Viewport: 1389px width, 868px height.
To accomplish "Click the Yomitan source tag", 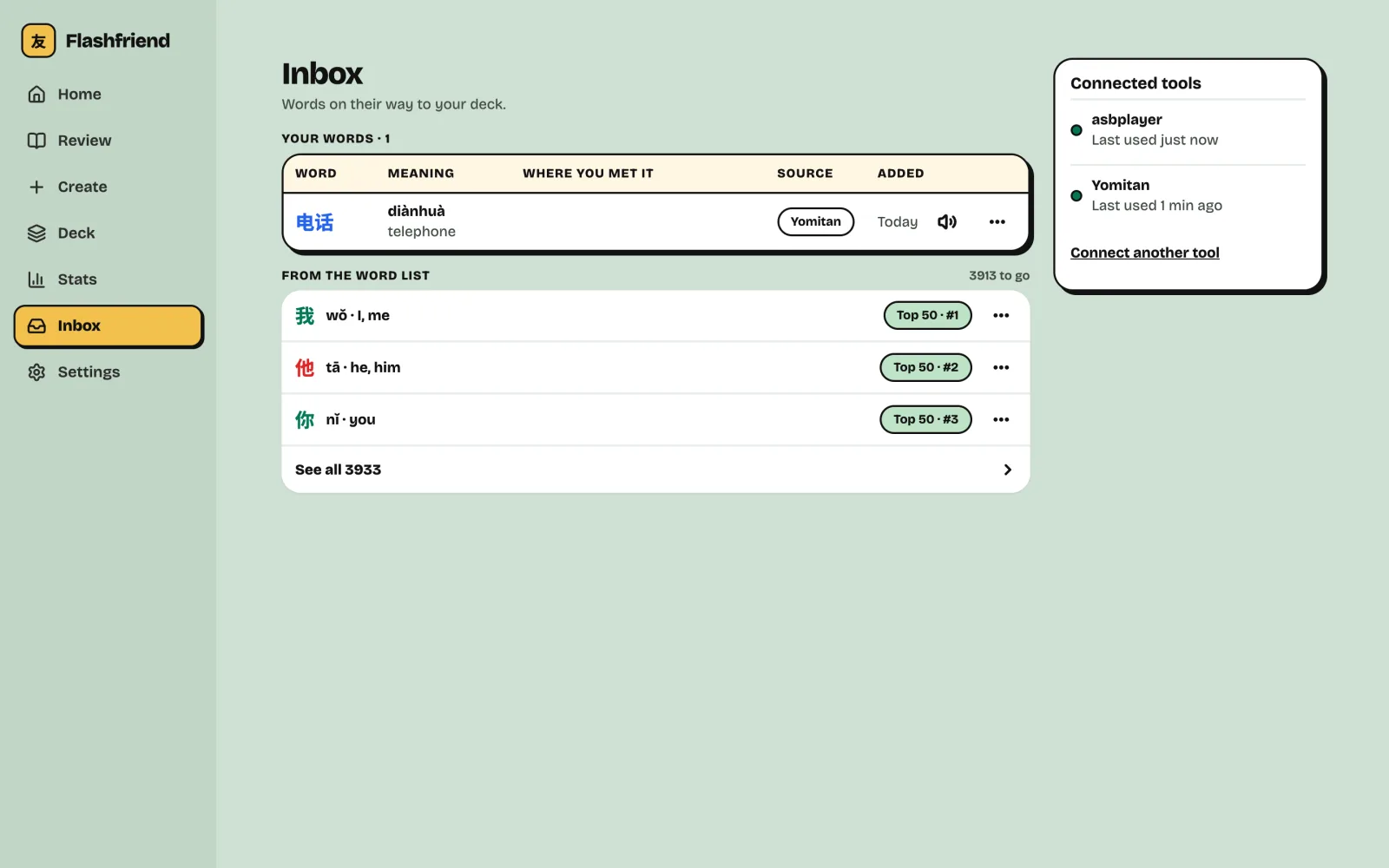I will pyautogui.click(x=815, y=221).
